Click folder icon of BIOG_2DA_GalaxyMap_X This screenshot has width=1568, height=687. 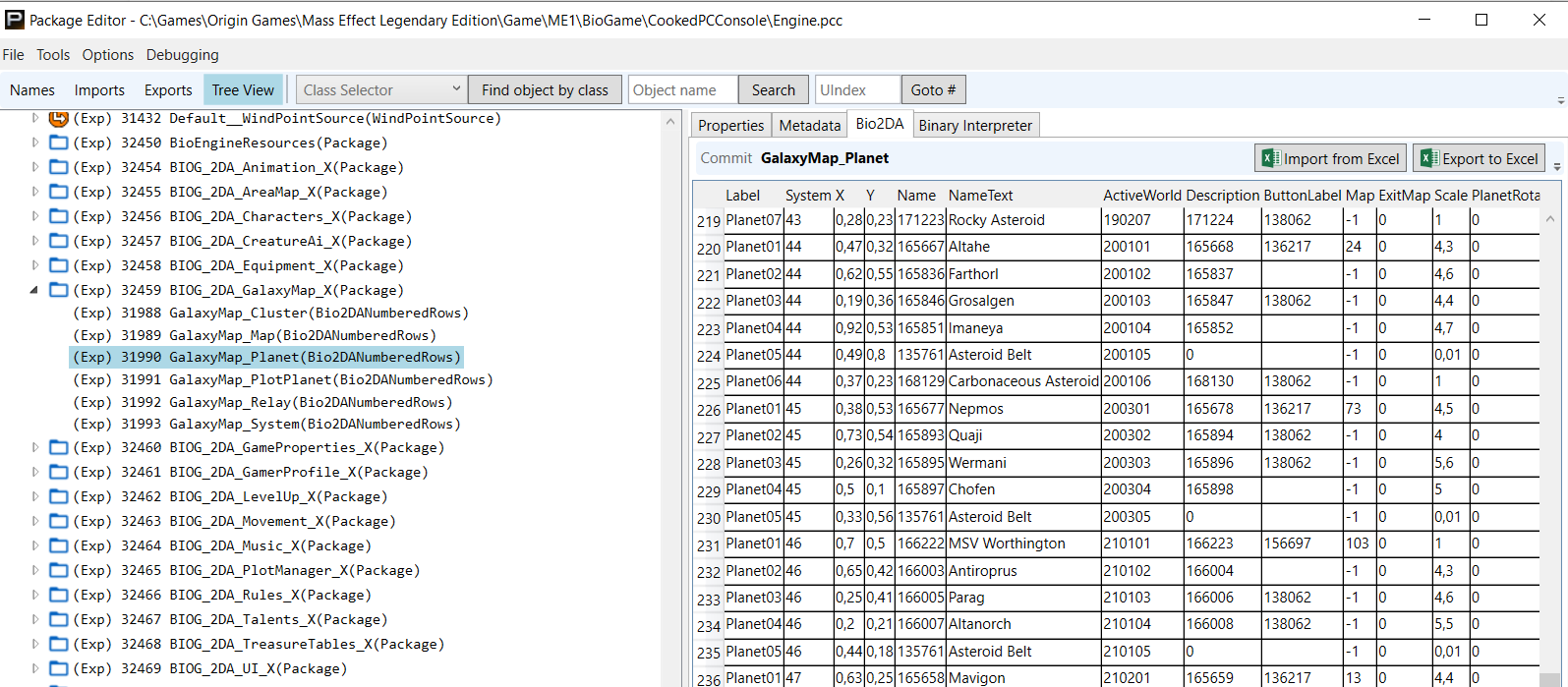(x=59, y=290)
